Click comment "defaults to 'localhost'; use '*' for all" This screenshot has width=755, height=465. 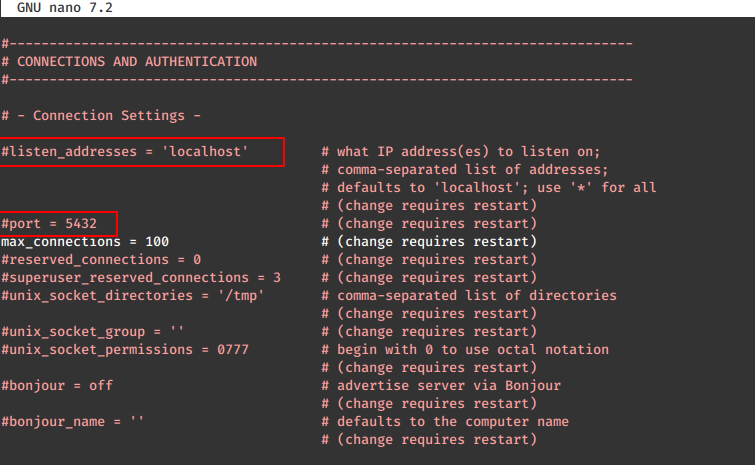(x=489, y=188)
